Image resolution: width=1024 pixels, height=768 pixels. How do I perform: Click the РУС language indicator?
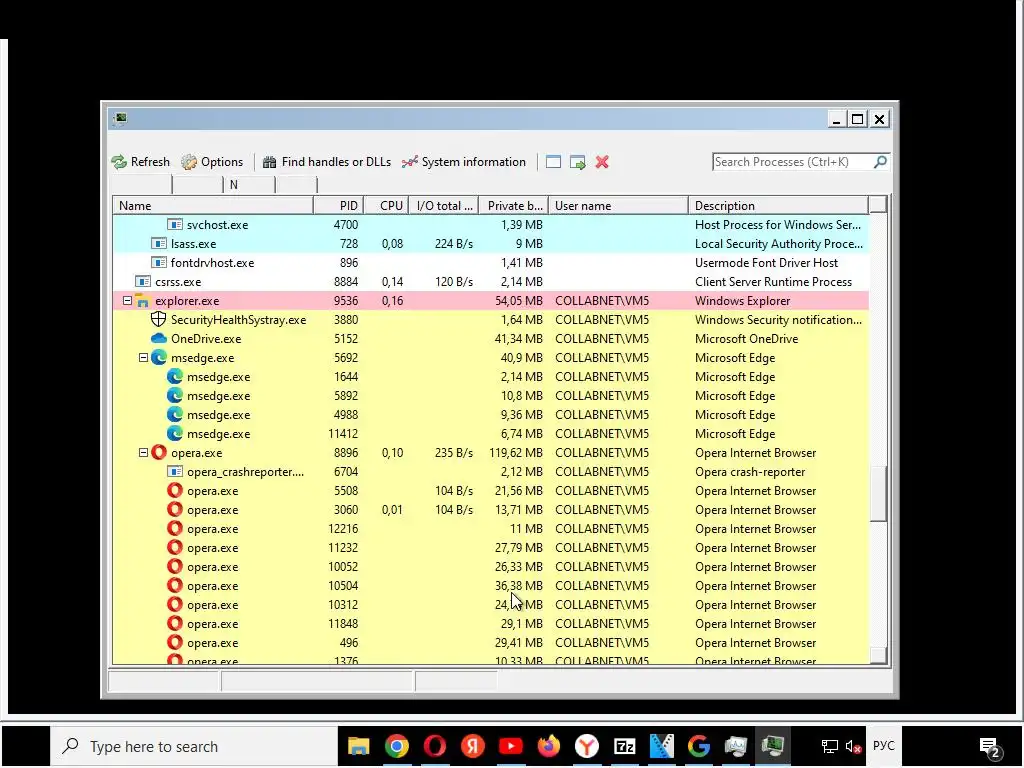(884, 746)
